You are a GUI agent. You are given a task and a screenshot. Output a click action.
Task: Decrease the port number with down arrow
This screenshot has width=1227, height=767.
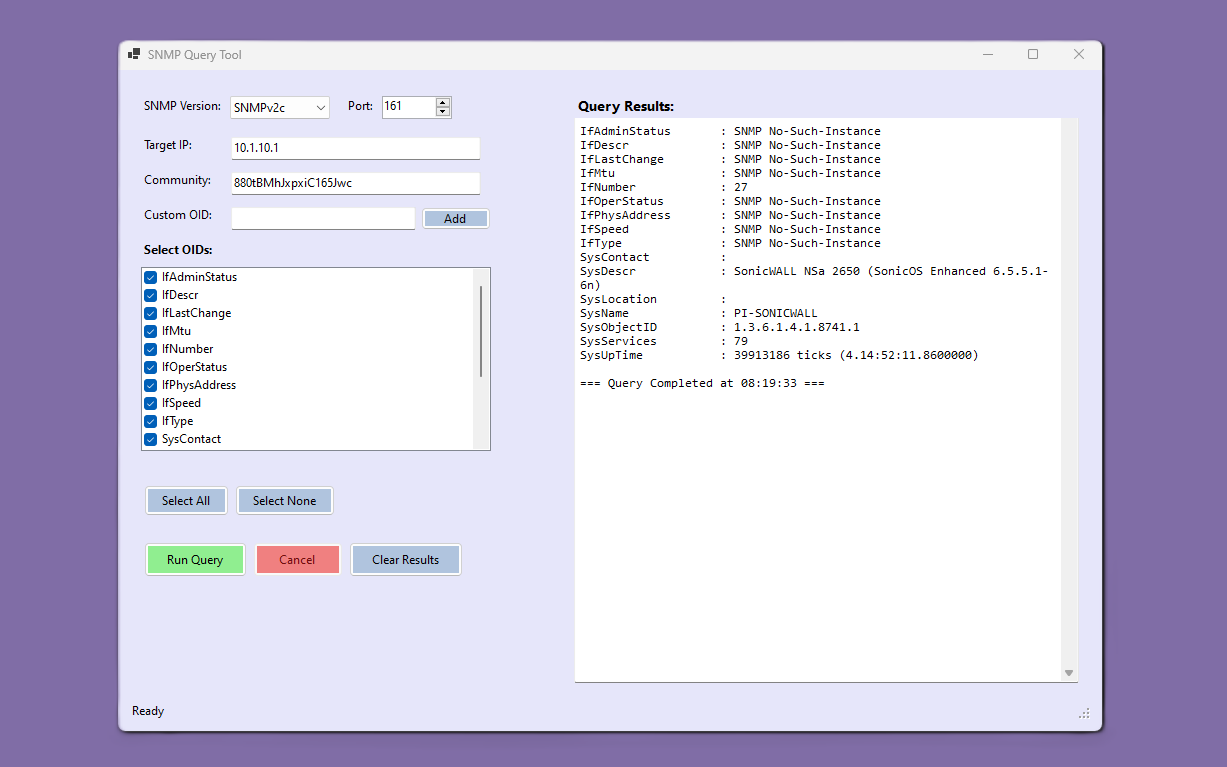[x=443, y=111]
